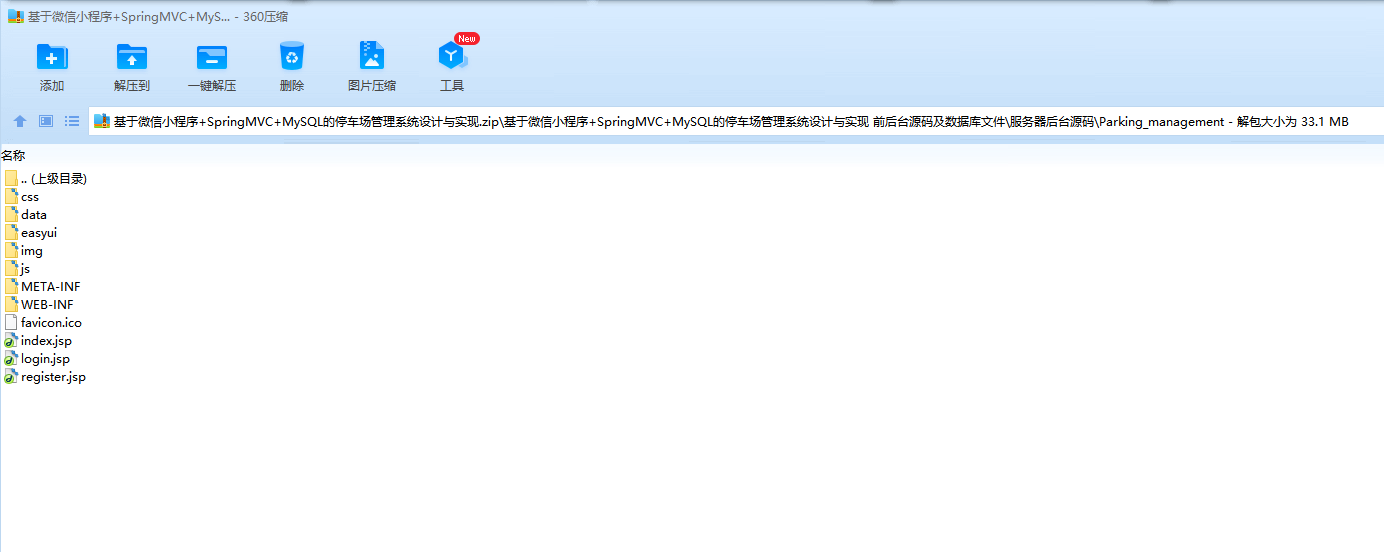Click the archive path address field
This screenshot has width=1384, height=552.
(735, 122)
